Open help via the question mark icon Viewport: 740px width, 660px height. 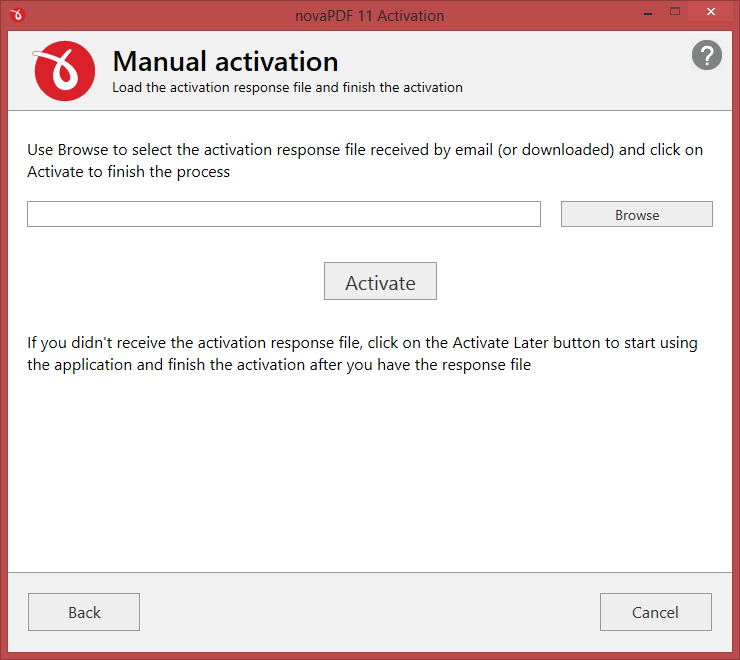[x=706, y=55]
